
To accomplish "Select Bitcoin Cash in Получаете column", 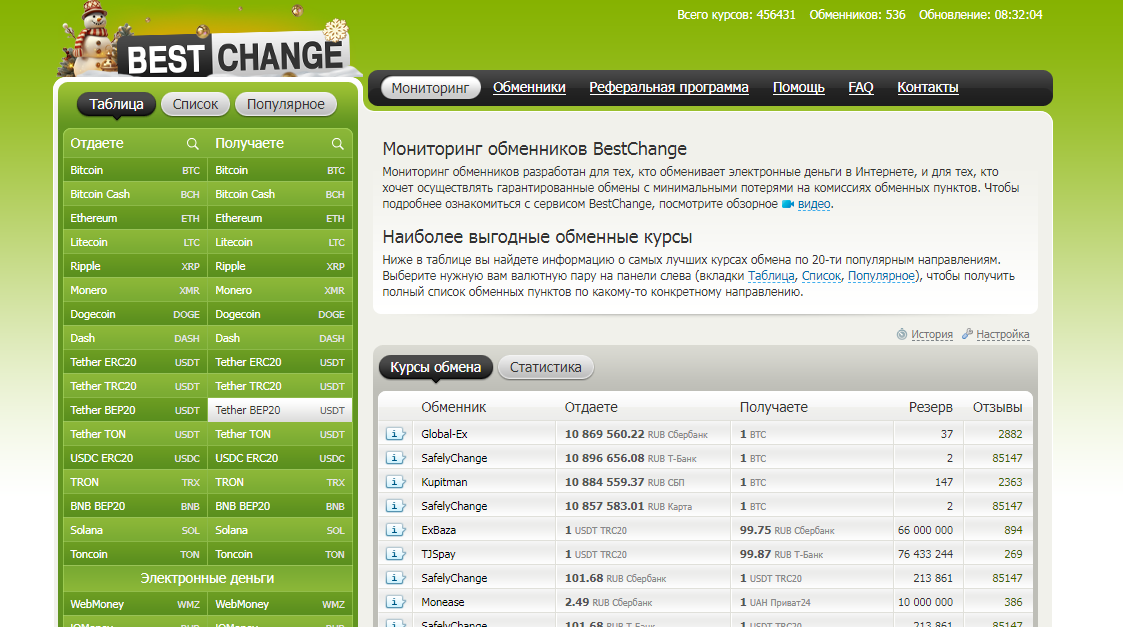I will [280, 194].
